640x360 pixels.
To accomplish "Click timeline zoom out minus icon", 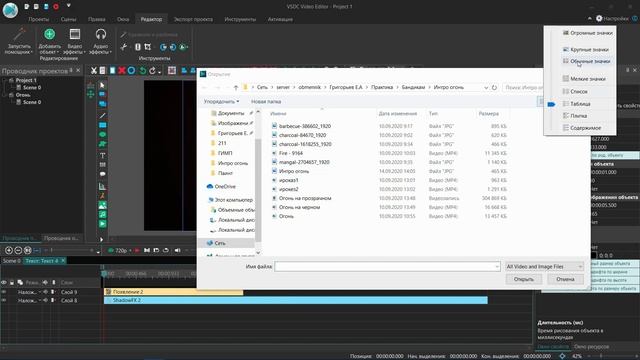I will (18, 250).
